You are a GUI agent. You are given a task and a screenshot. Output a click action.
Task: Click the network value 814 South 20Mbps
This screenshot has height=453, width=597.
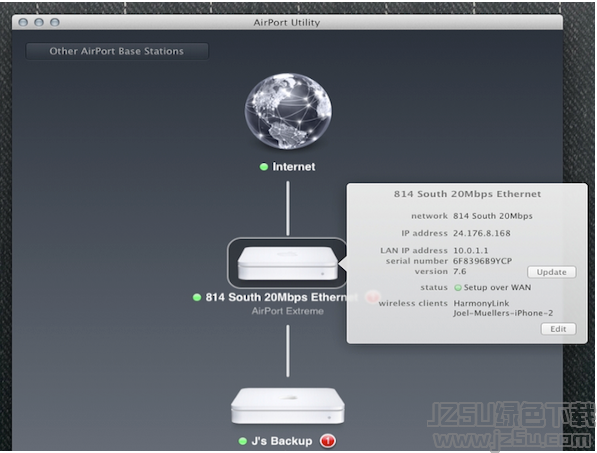(493, 216)
